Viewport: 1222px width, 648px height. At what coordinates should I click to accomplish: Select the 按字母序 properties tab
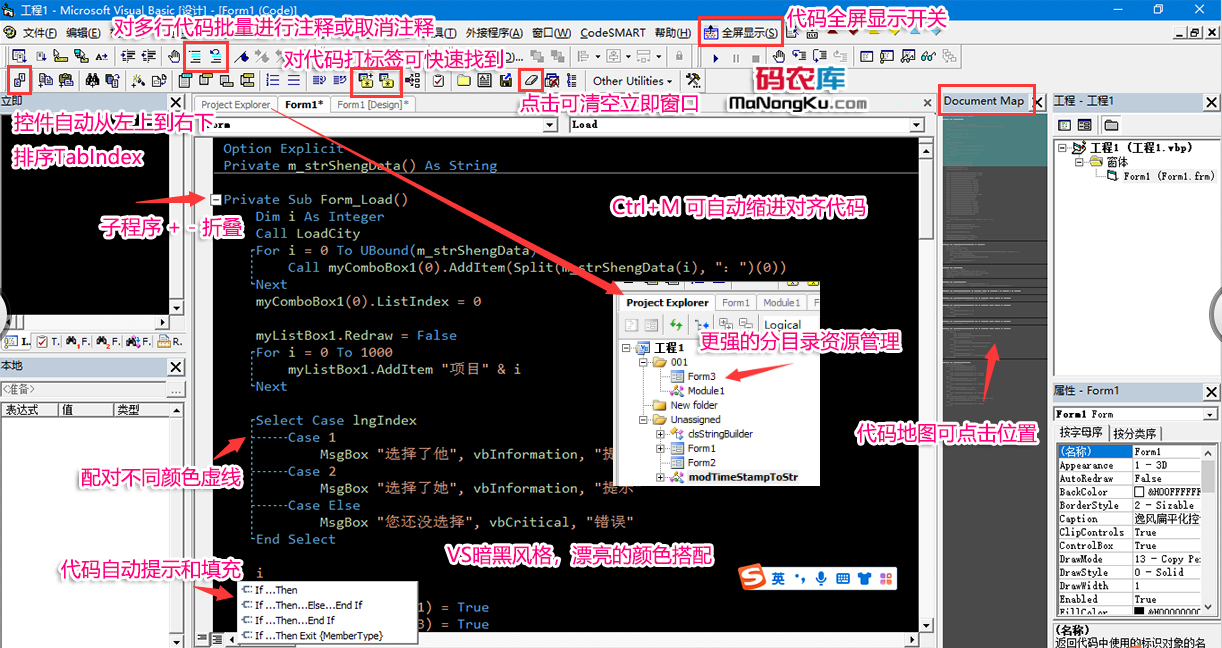click(1081, 433)
